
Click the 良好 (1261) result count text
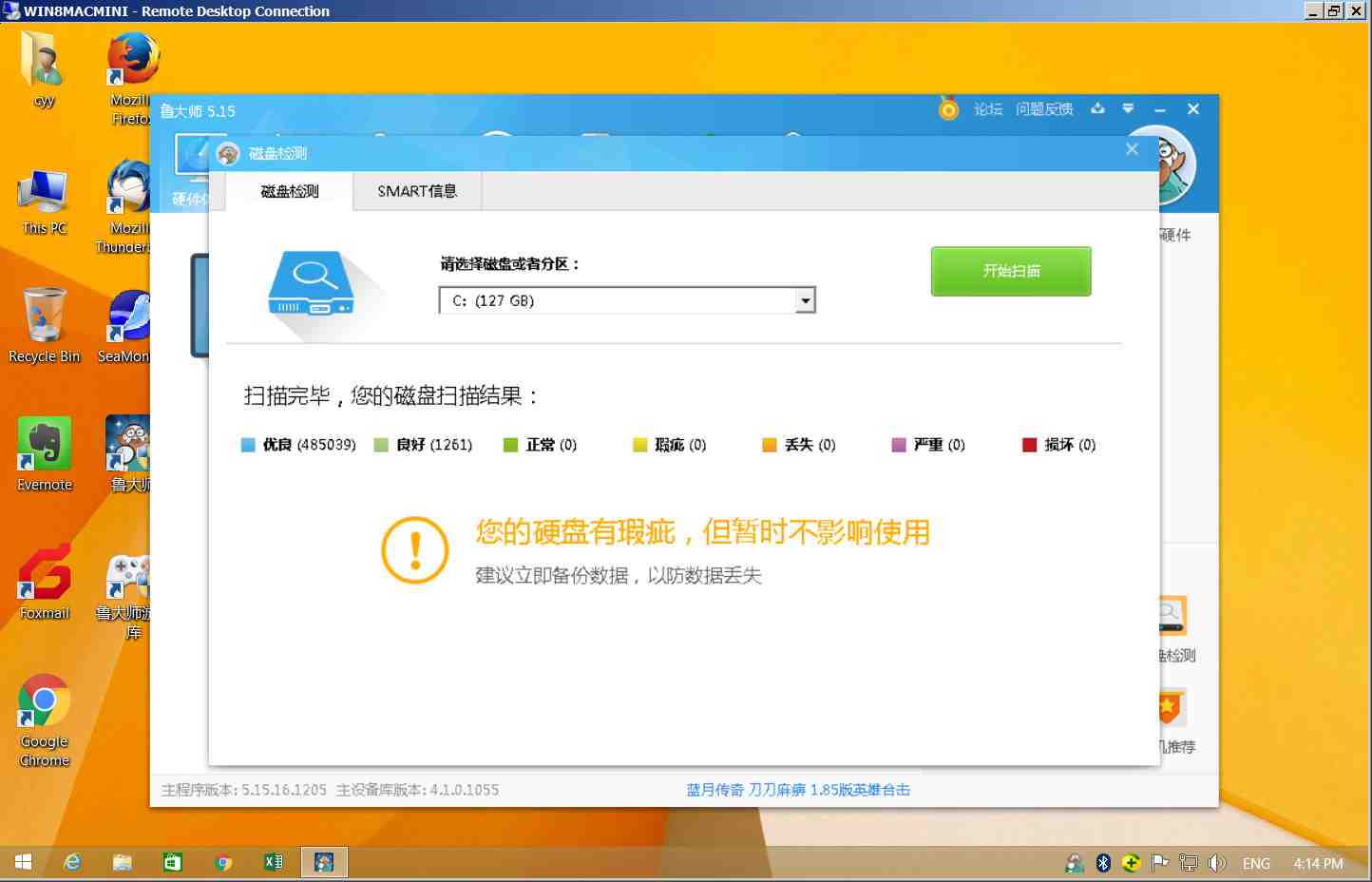pos(434,445)
